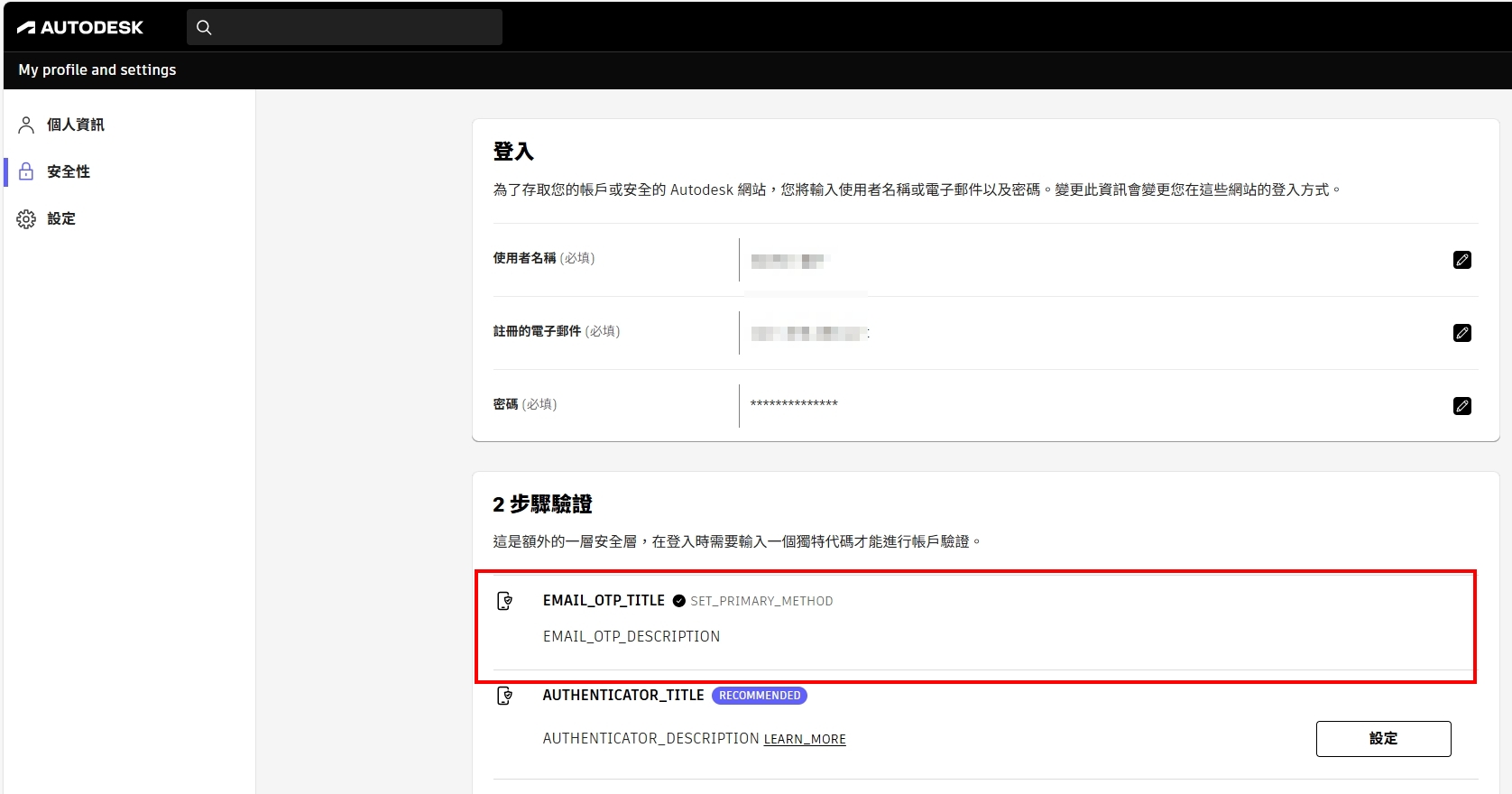This screenshot has height=794, width=1512.
Task: Click the pencil icon to change 密碼
Action: (x=1461, y=406)
